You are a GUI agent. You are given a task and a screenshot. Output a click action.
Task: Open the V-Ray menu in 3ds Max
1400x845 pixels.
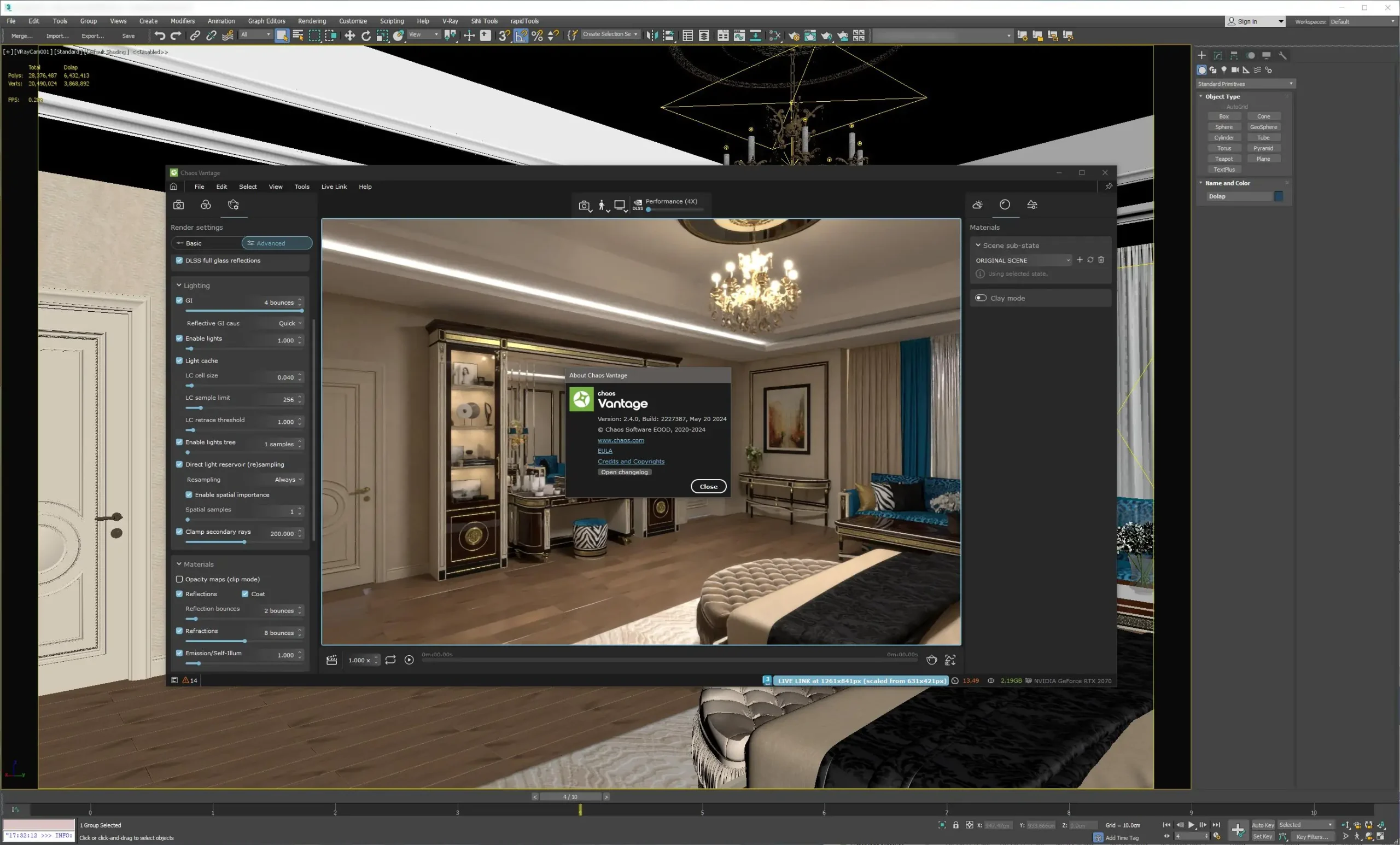click(x=450, y=21)
